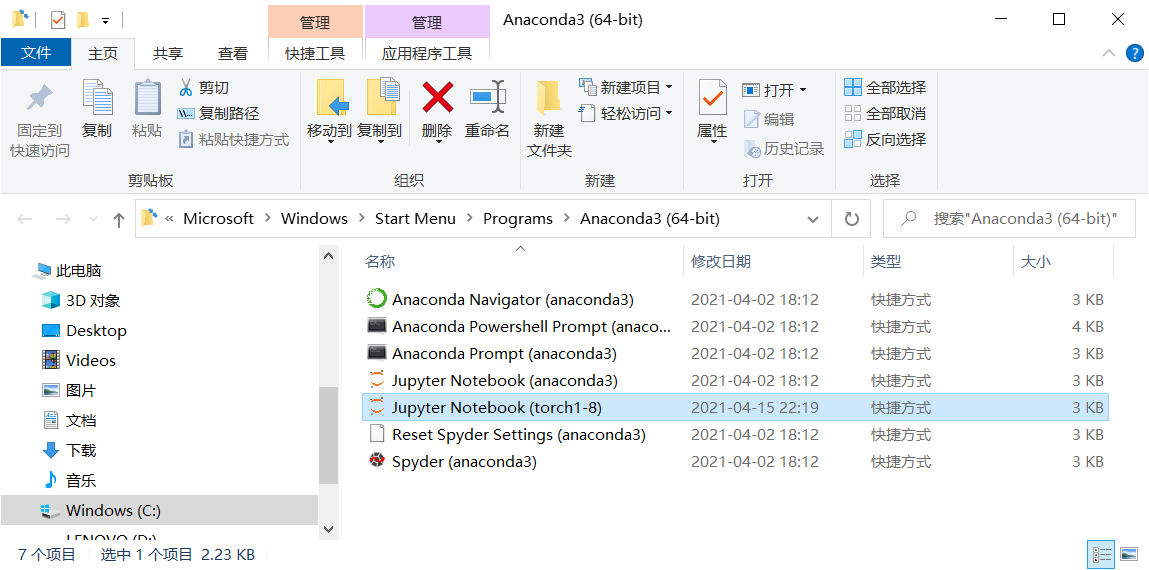
Task: Click the Refresh button beside address bar
Action: (851, 218)
